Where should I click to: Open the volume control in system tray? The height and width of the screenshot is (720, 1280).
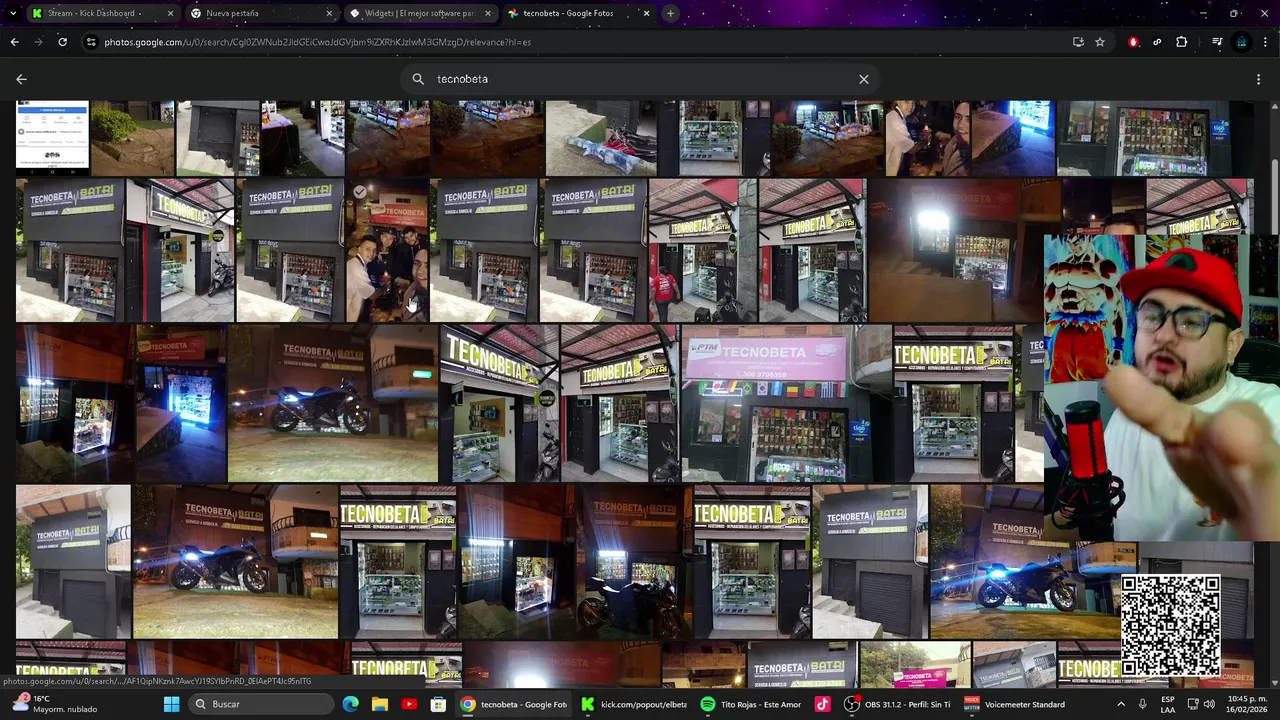click(1208, 704)
